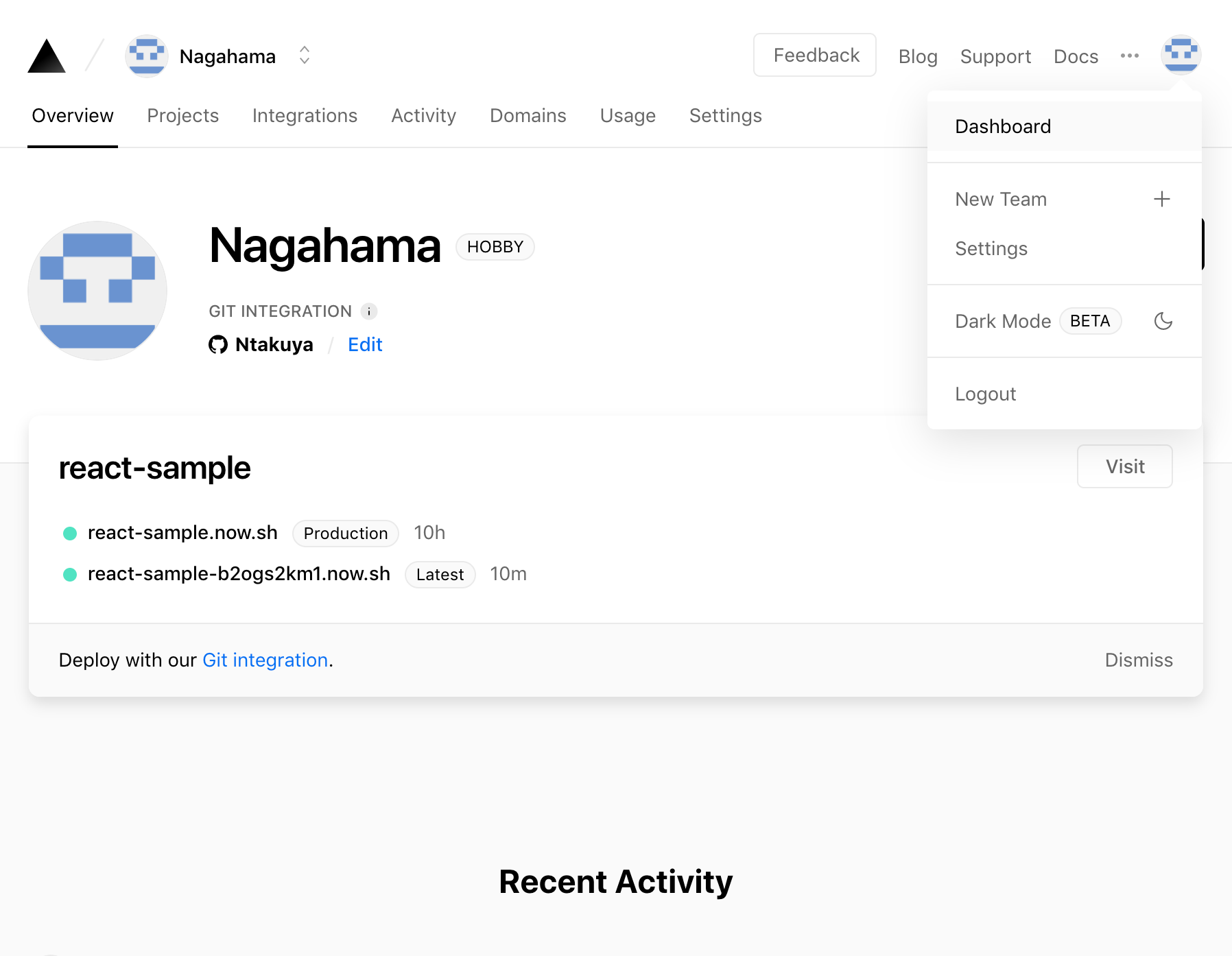Screen dimensions: 1232x956
Task: Click the plus icon beside New Team
Action: point(1161,199)
